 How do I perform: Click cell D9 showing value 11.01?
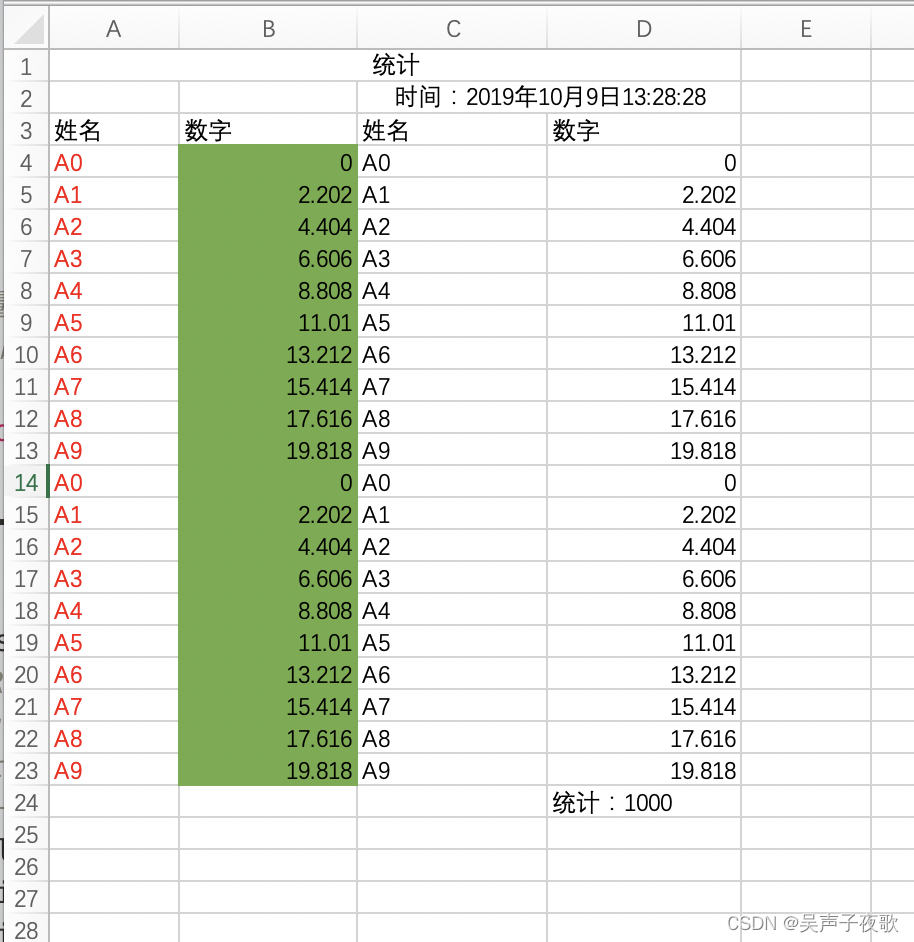643,322
